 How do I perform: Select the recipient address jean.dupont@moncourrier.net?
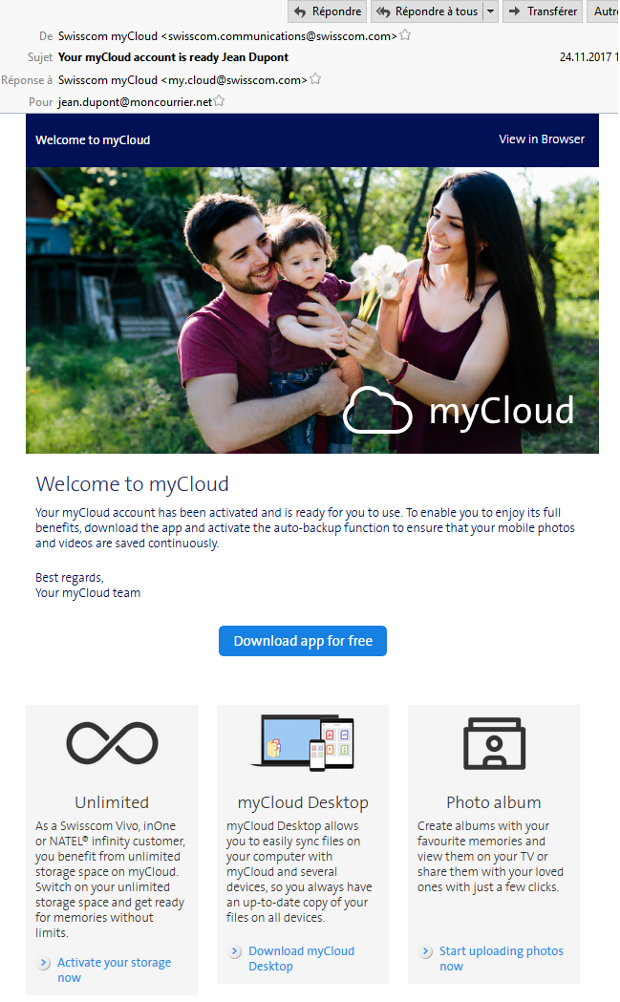pyautogui.click(x=135, y=102)
